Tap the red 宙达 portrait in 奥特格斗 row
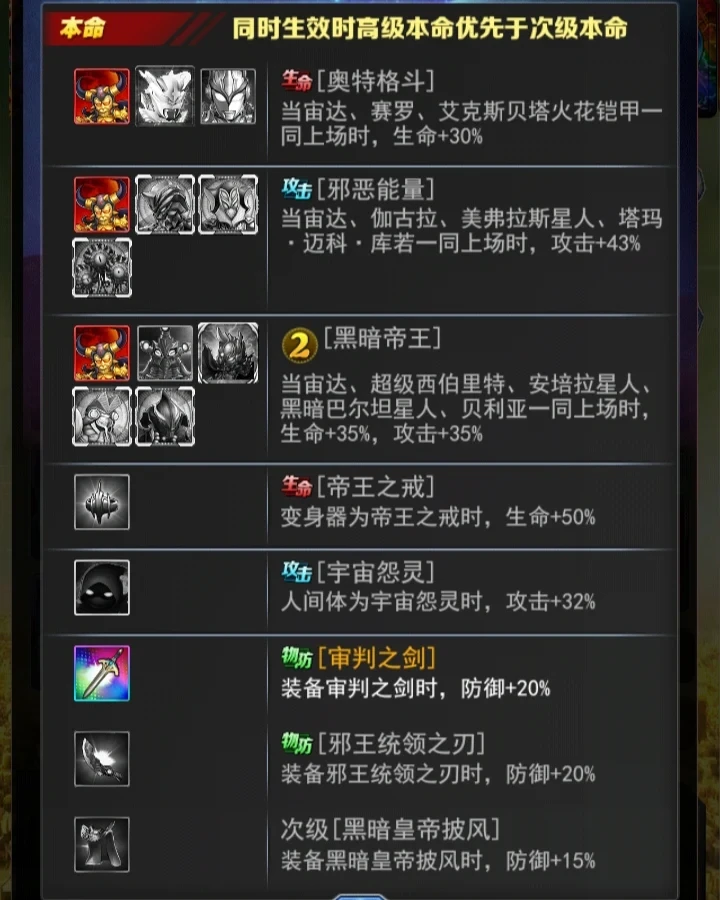The image size is (720, 900). tap(102, 96)
